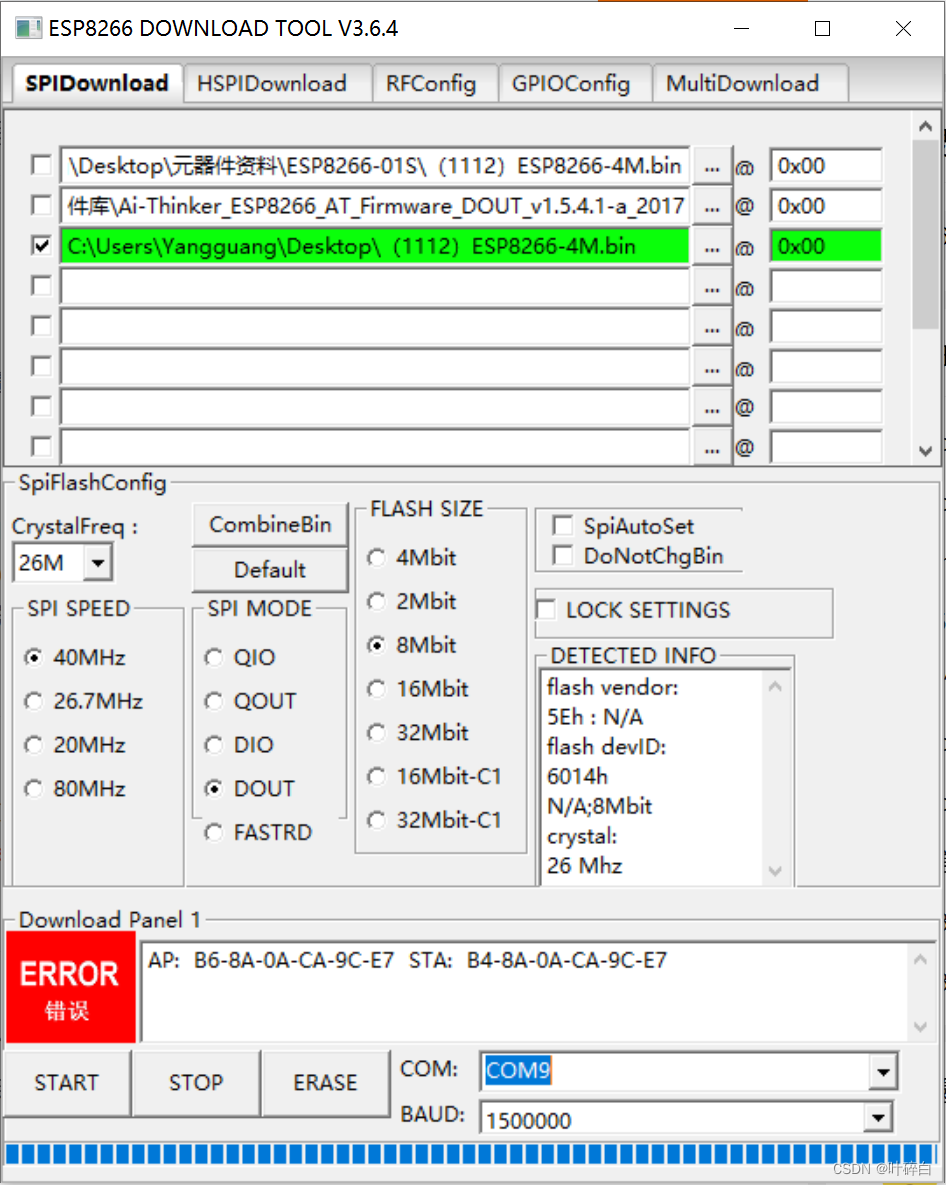Viewport: 946px width, 1185px height.
Task: Click the 0x00 address field of the highlighted row
Action: (826, 245)
